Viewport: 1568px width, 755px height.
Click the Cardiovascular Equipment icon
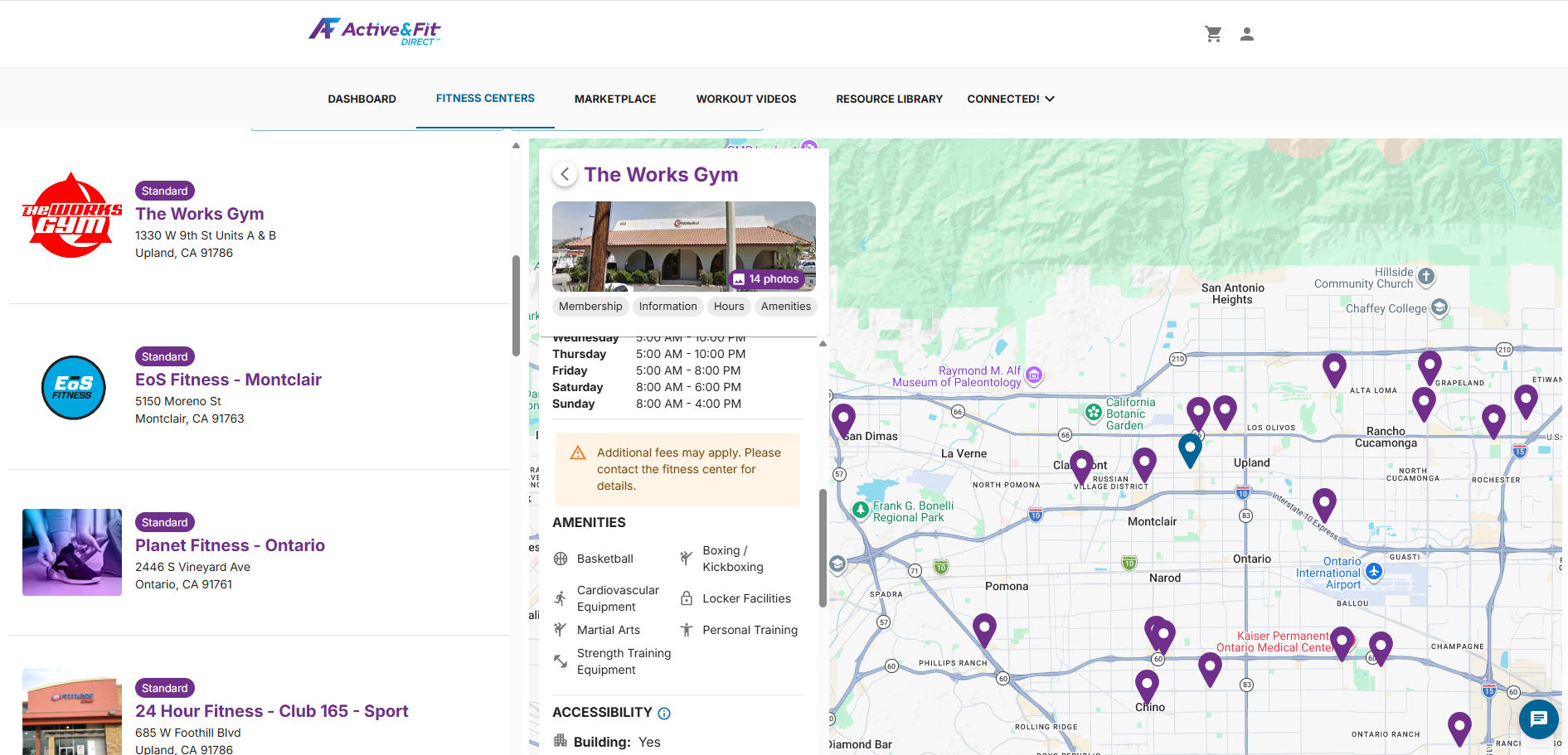point(561,598)
